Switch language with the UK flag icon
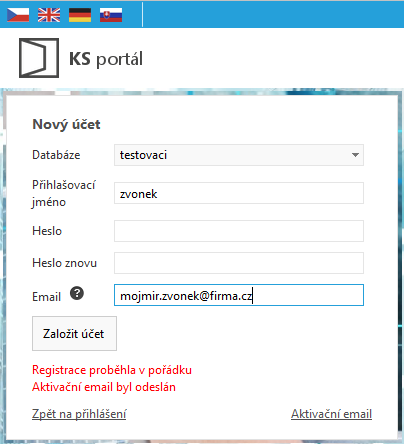Image resolution: width=404 pixels, height=444 pixels. coord(49,15)
